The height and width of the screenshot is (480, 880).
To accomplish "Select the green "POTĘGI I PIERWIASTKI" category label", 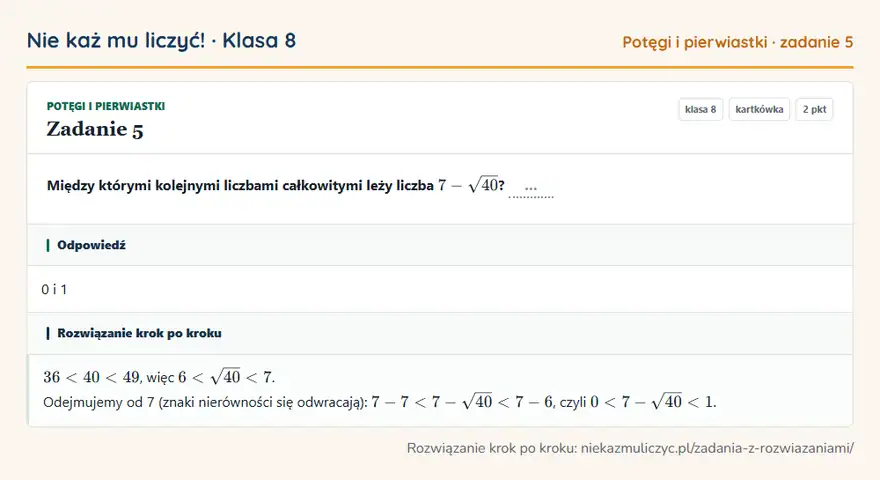I will click(106, 106).
